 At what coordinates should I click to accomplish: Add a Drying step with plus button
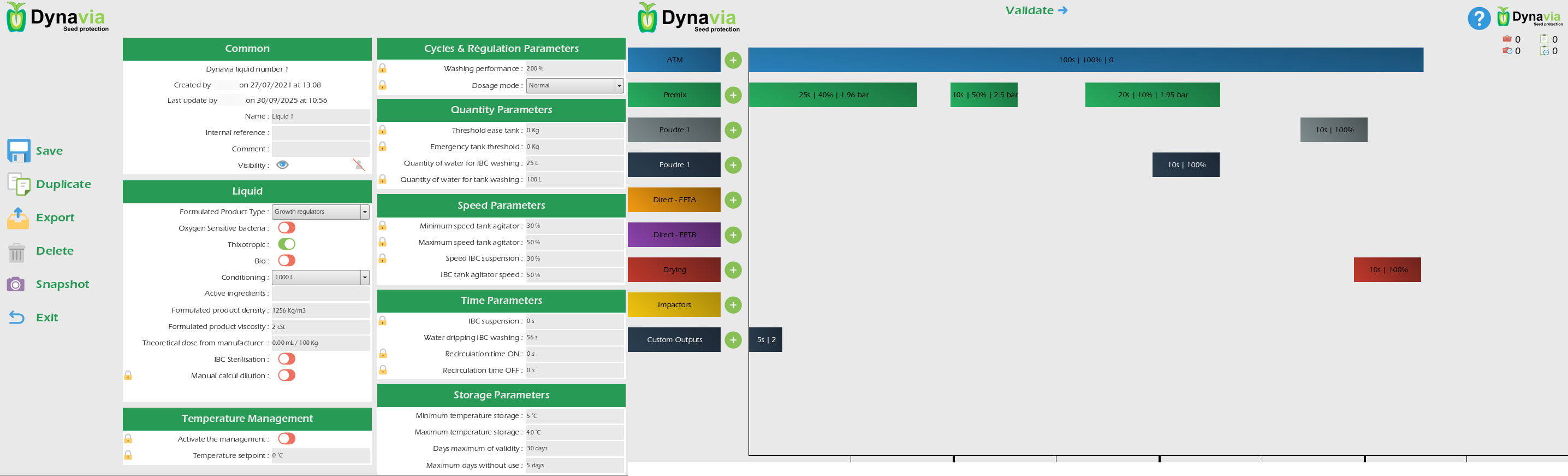pos(733,270)
